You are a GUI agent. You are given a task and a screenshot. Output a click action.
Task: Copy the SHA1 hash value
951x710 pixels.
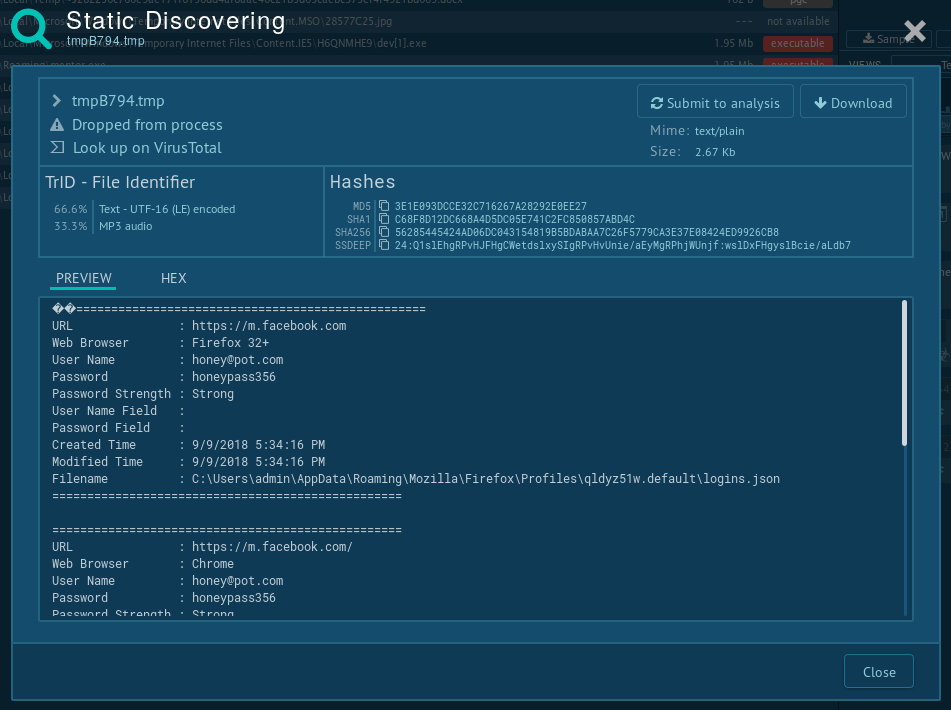[384, 219]
